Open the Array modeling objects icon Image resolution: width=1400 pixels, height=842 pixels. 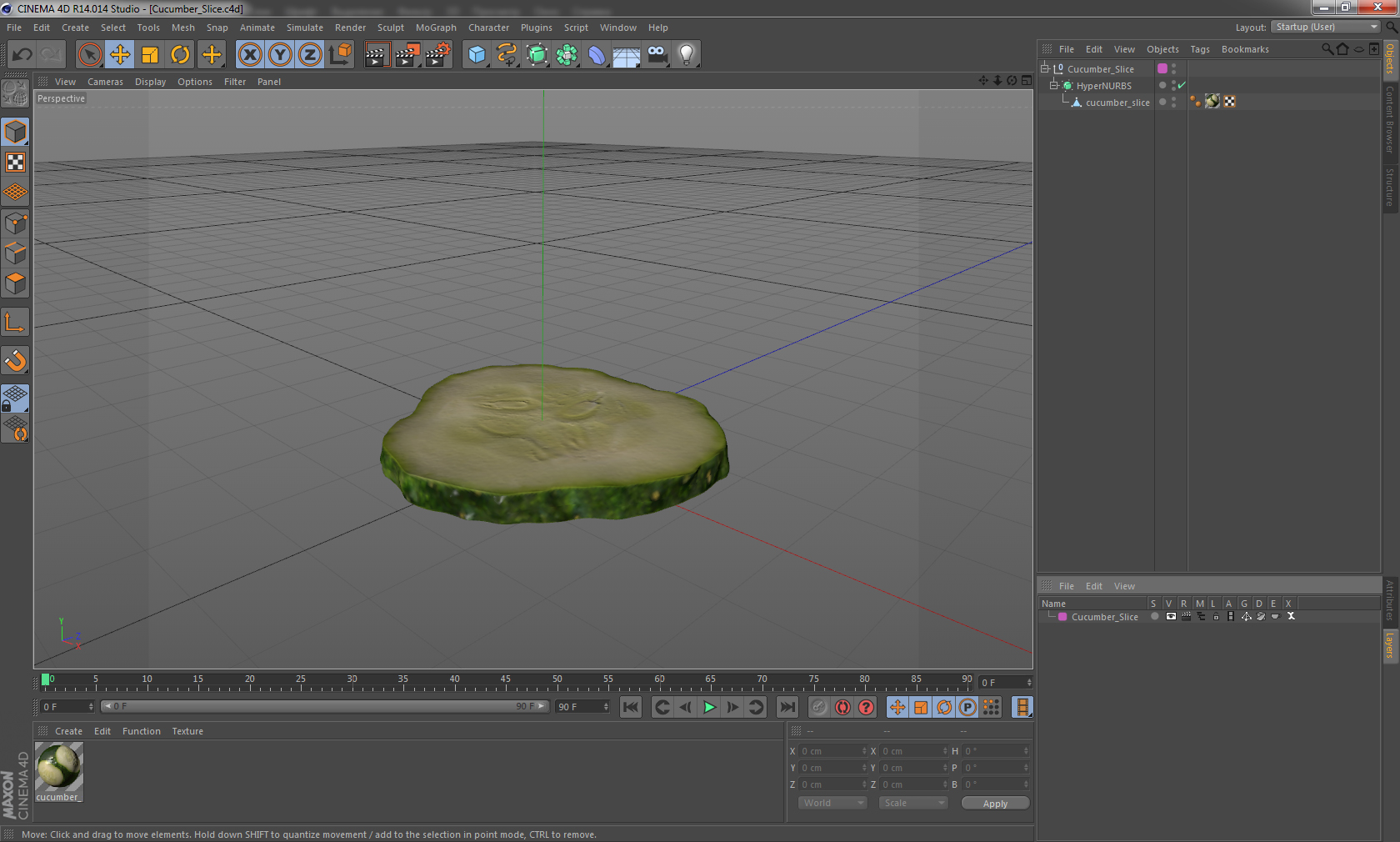(x=567, y=55)
